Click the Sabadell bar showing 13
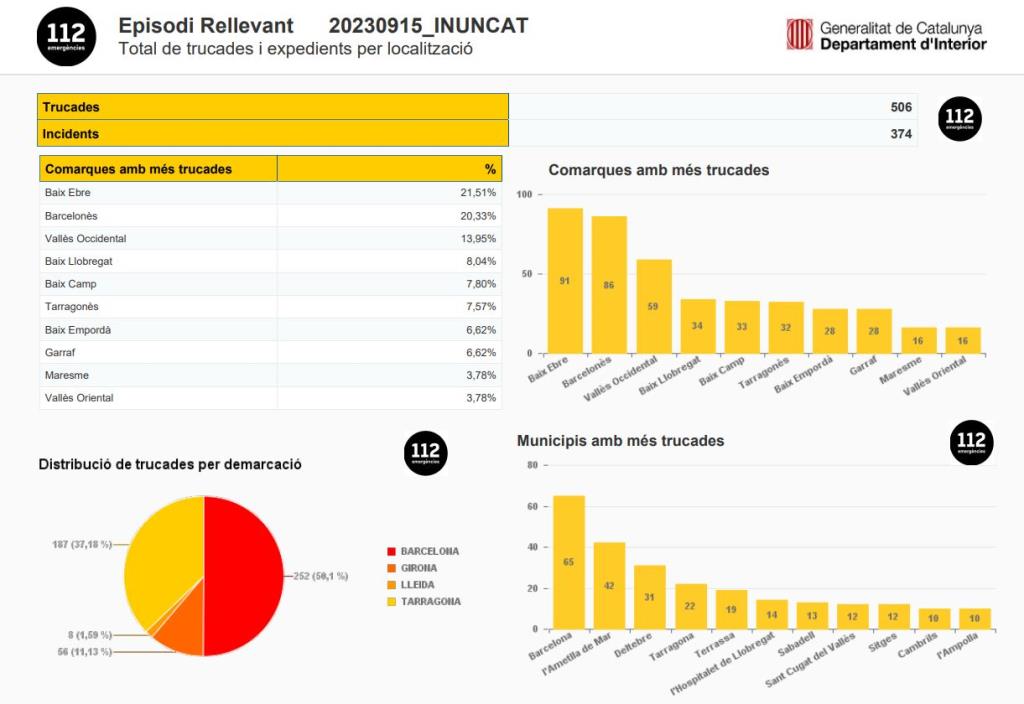This screenshot has width=1024, height=704. tap(812, 616)
